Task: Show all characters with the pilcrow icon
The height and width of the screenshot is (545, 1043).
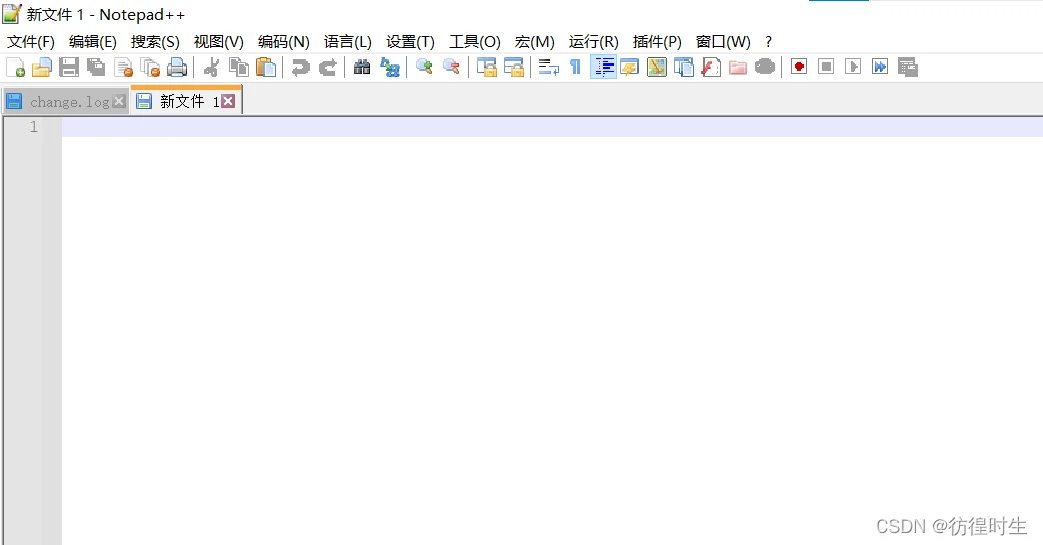Action: (x=575, y=67)
